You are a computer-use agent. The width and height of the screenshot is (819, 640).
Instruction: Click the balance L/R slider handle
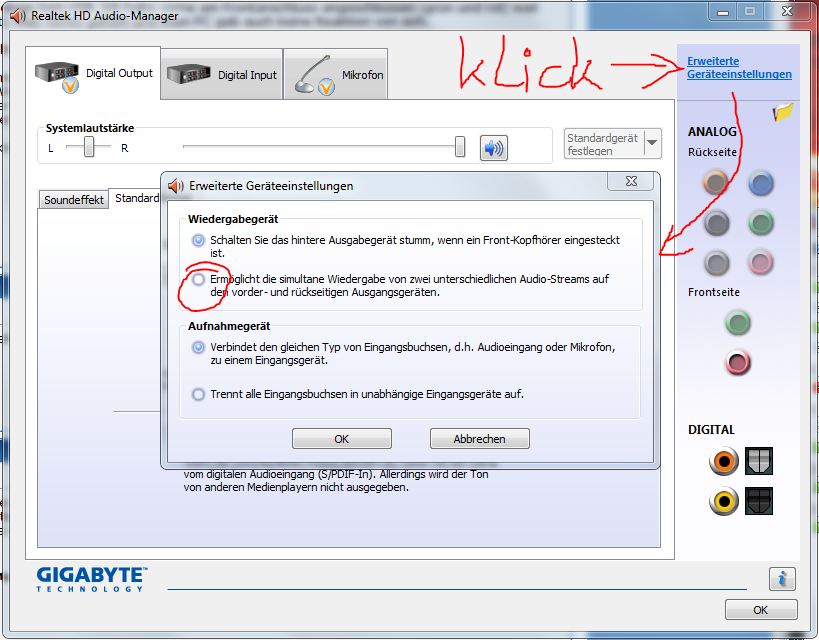89,147
